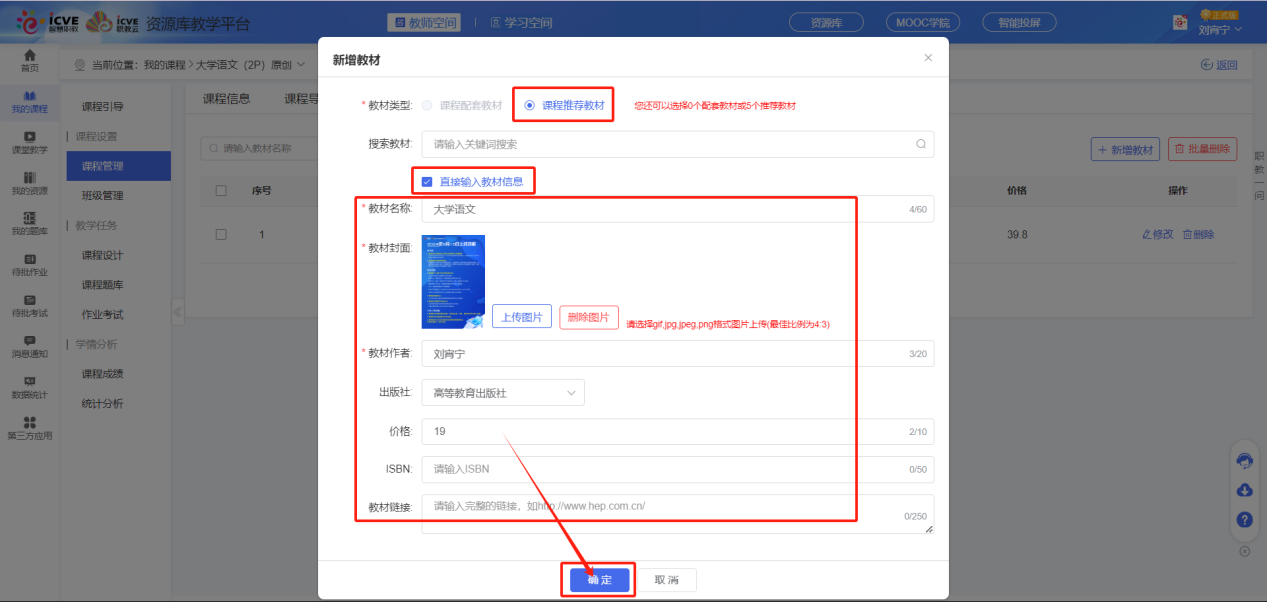Click 删除图片 to remove the cover
Image resolution: width=1267 pixels, height=602 pixels.
(589, 316)
